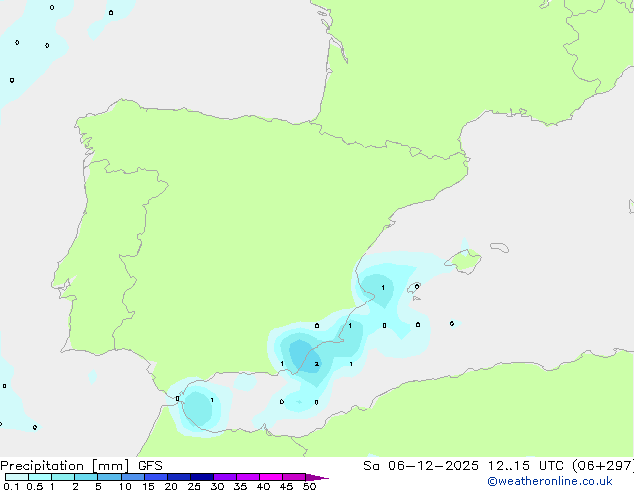Click the '10' legend scale label
The image size is (634, 490).
point(125,486)
